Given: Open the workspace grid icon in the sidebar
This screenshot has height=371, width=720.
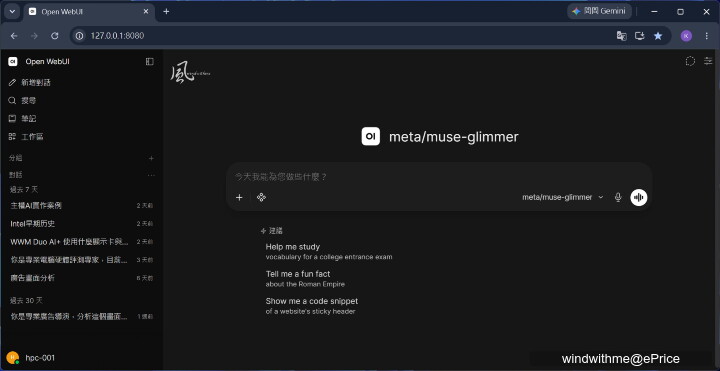Looking at the screenshot, I should tap(12, 137).
